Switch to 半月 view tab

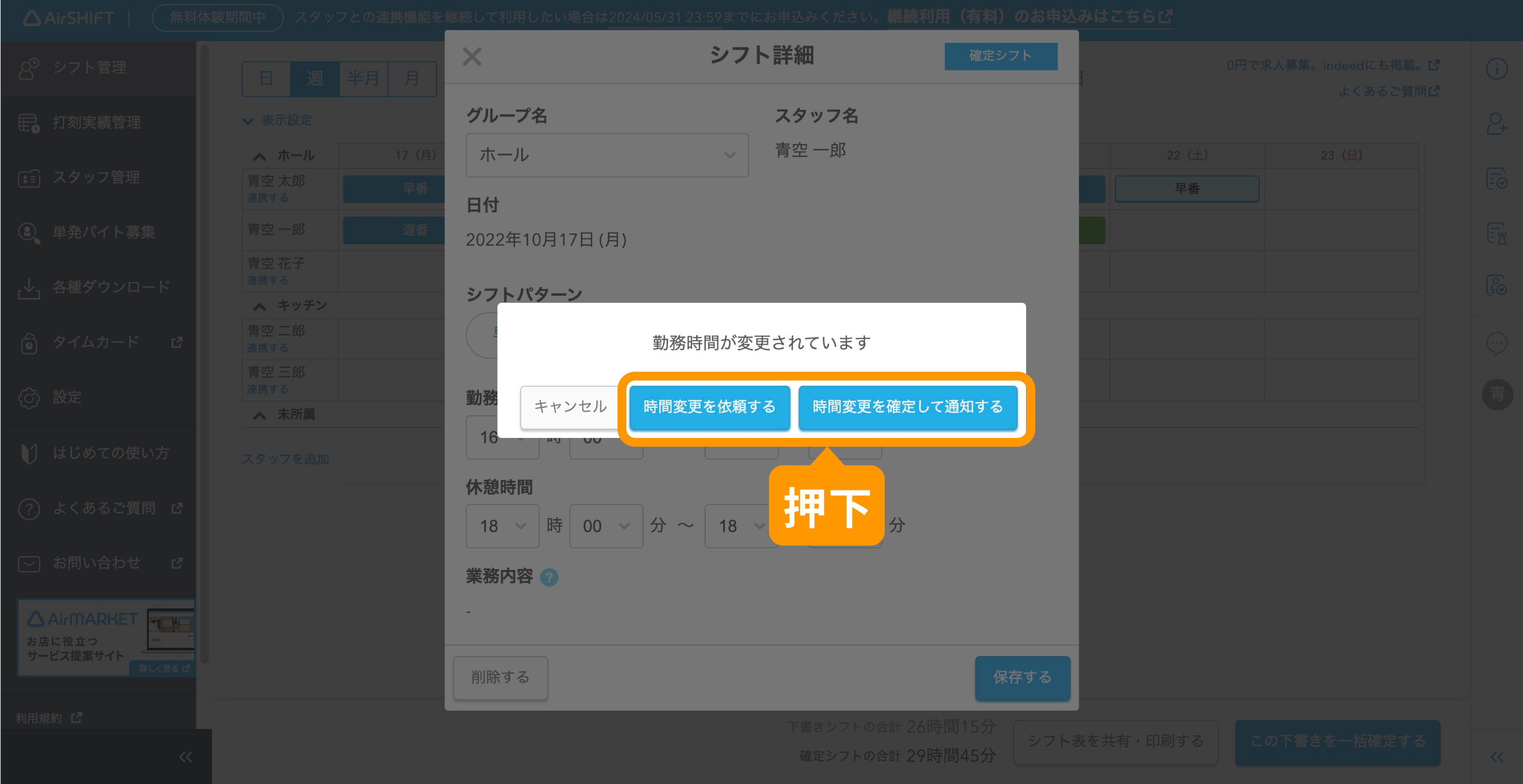tap(363, 79)
